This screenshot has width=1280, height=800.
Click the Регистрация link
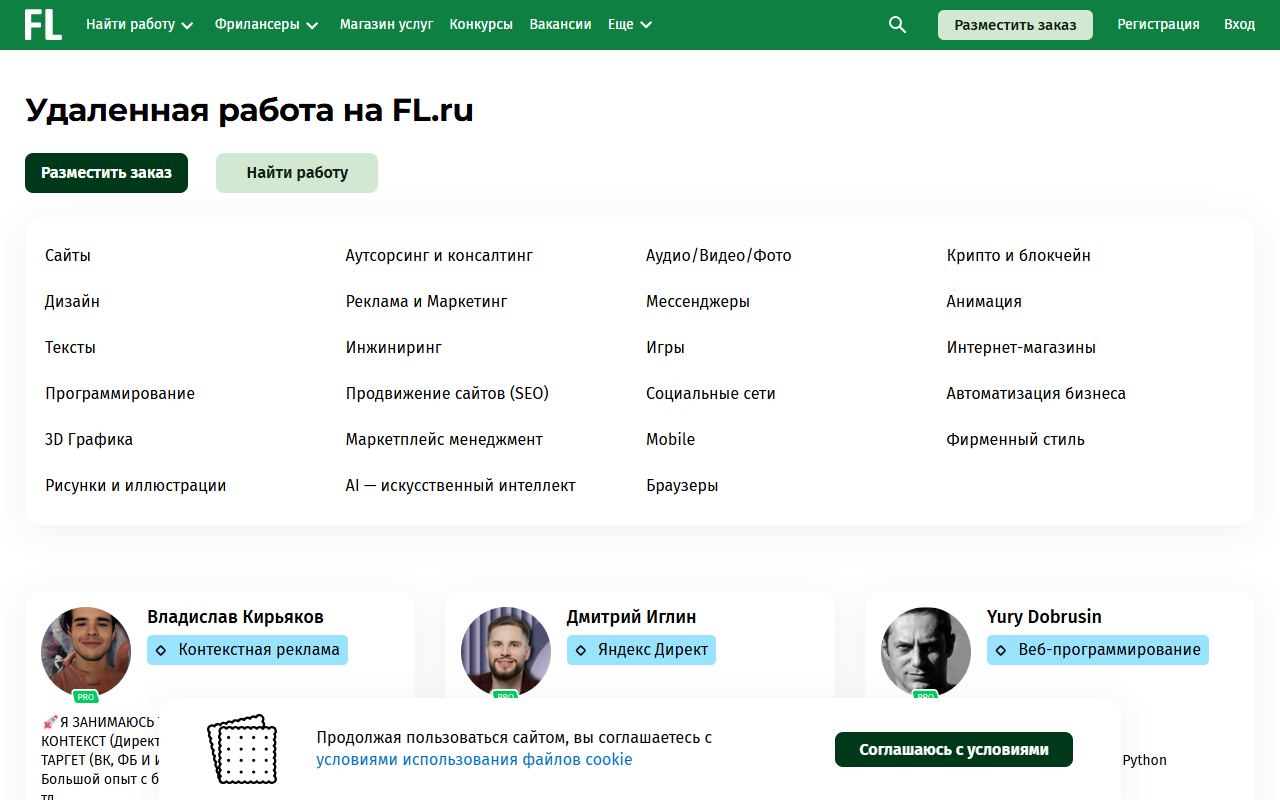[x=1158, y=25]
